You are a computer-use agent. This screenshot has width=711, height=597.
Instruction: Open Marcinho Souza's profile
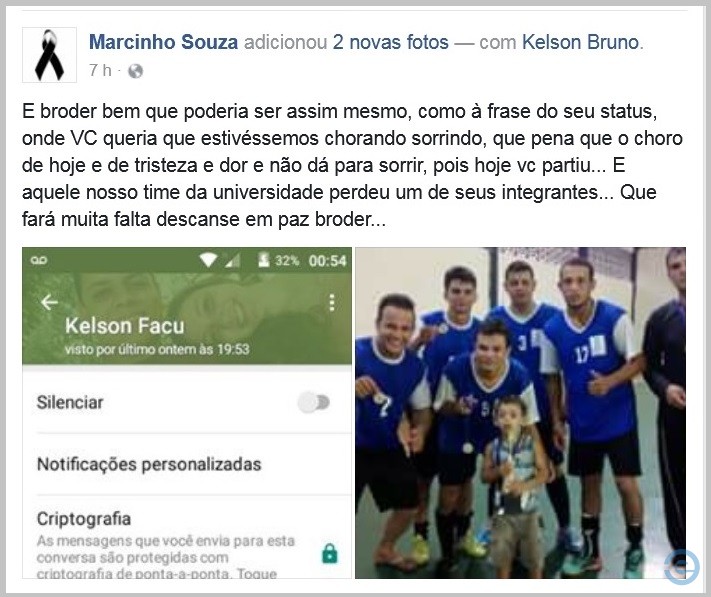[163, 42]
